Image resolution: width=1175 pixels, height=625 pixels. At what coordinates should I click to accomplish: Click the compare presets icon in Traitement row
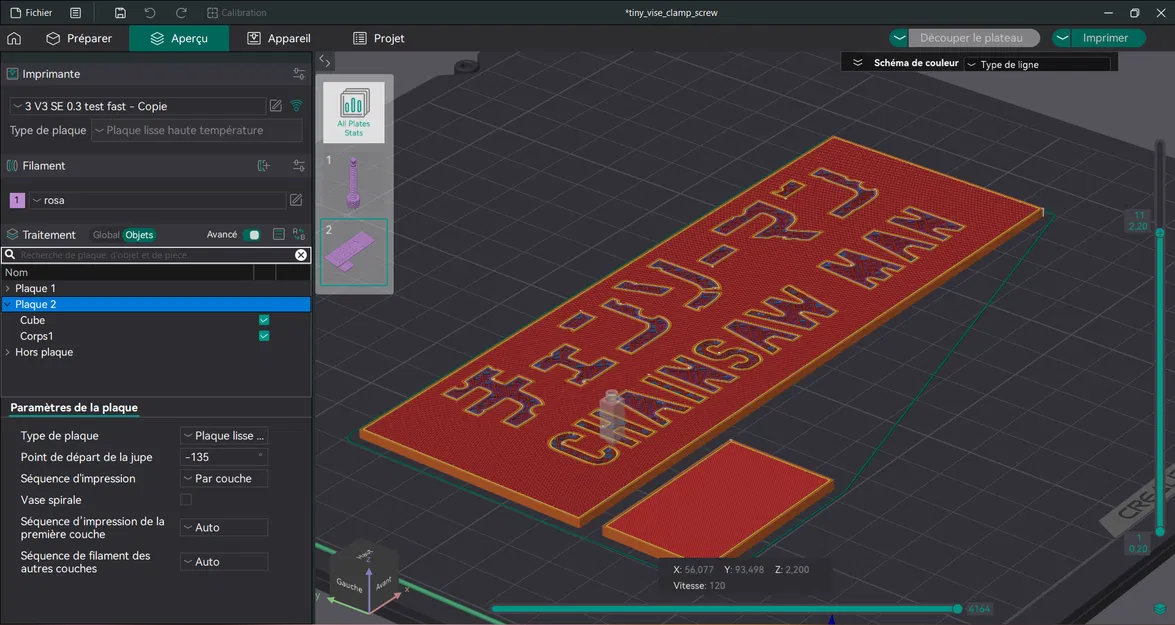click(299, 235)
